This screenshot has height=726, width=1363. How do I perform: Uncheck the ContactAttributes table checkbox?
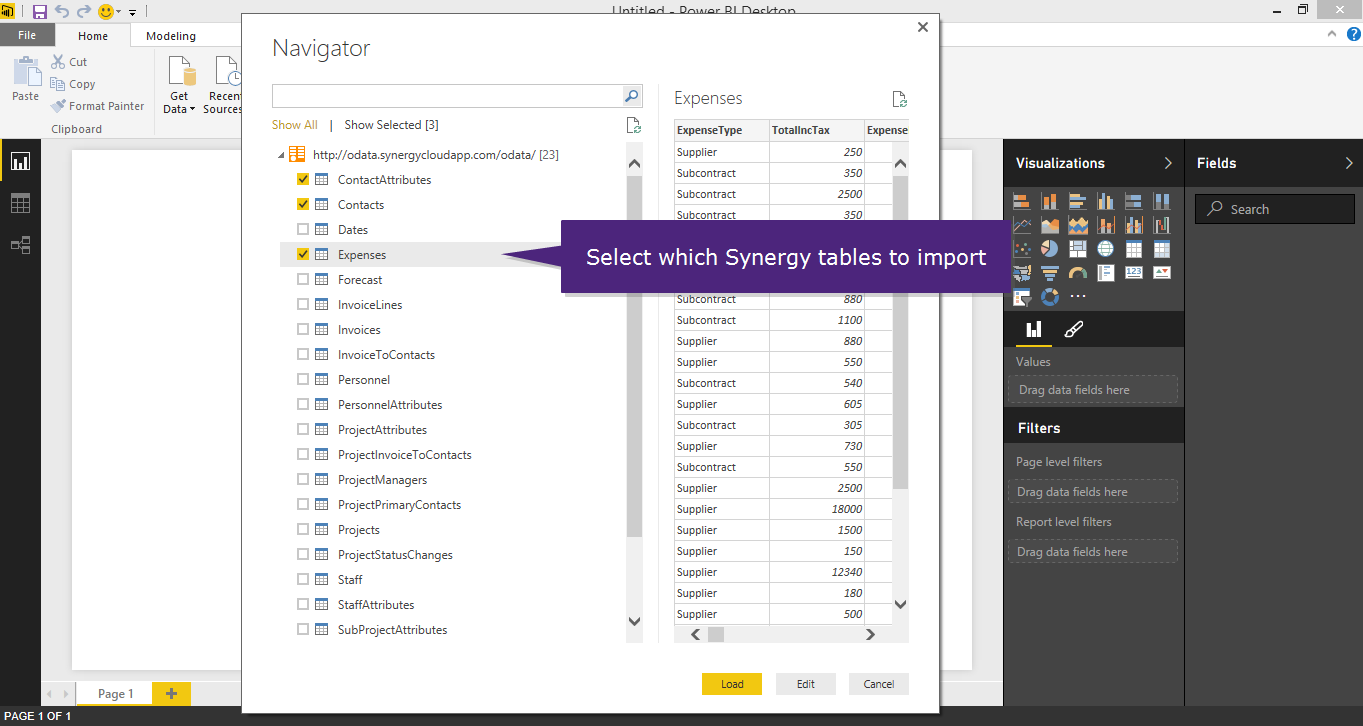coord(303,180)
